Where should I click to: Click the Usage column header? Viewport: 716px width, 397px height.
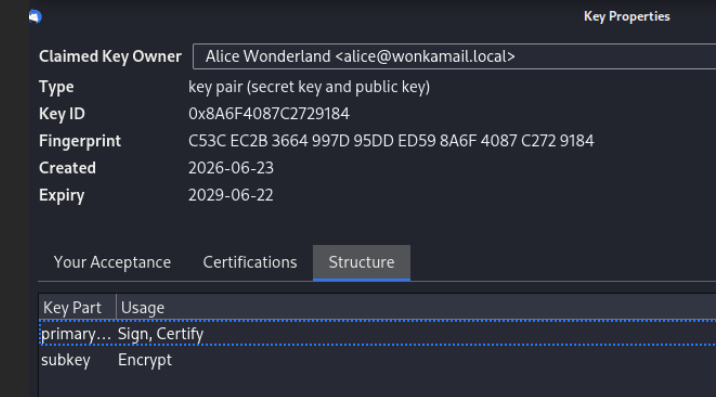[416, 307]
